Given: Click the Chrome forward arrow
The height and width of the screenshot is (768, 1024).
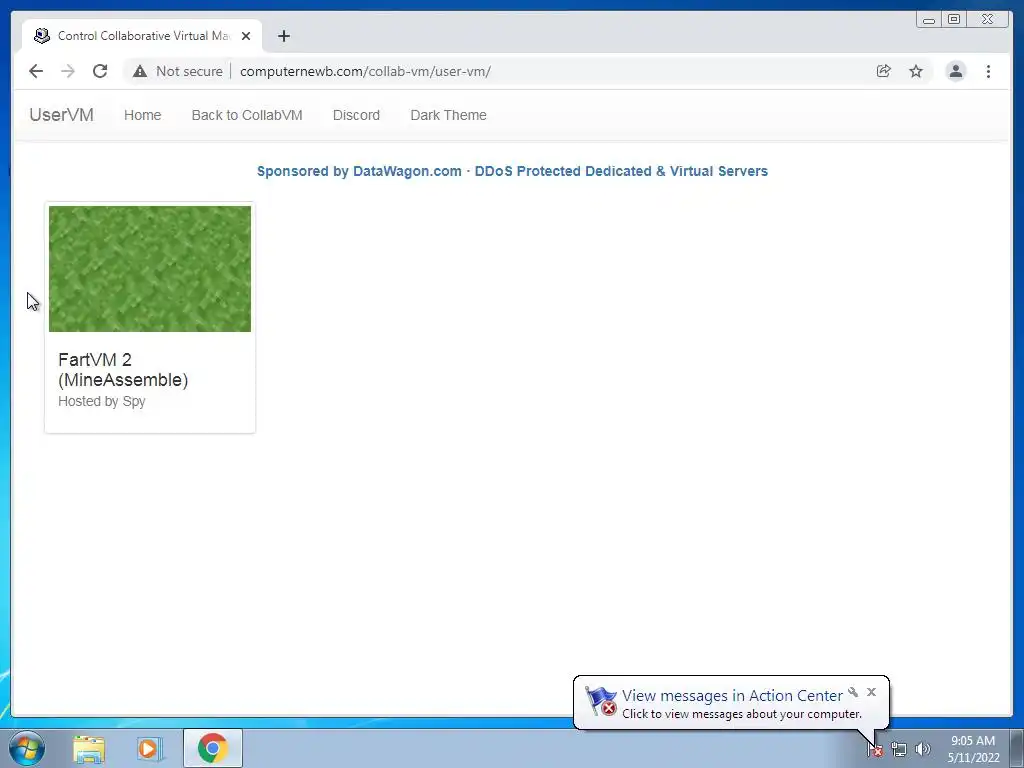Looking at the screenshot, I should click(68, 71).
